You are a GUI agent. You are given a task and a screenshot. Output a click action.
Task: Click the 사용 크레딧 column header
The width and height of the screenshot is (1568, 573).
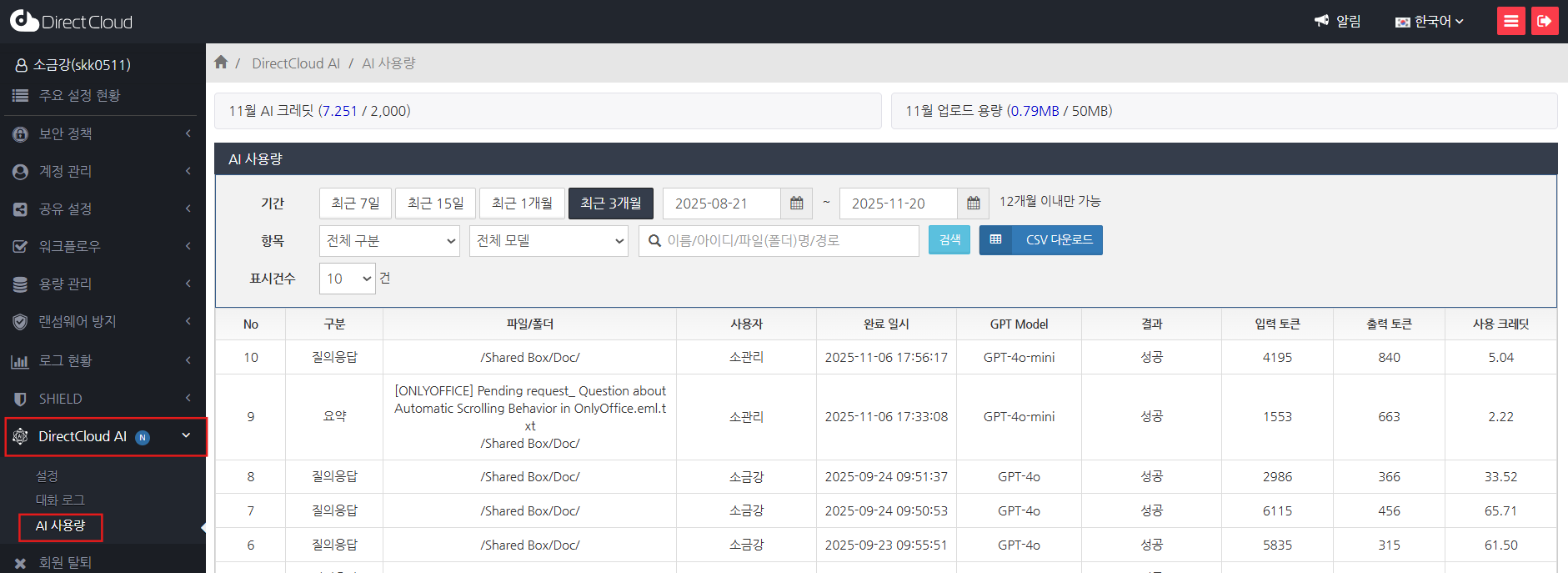click(1500, 324)
